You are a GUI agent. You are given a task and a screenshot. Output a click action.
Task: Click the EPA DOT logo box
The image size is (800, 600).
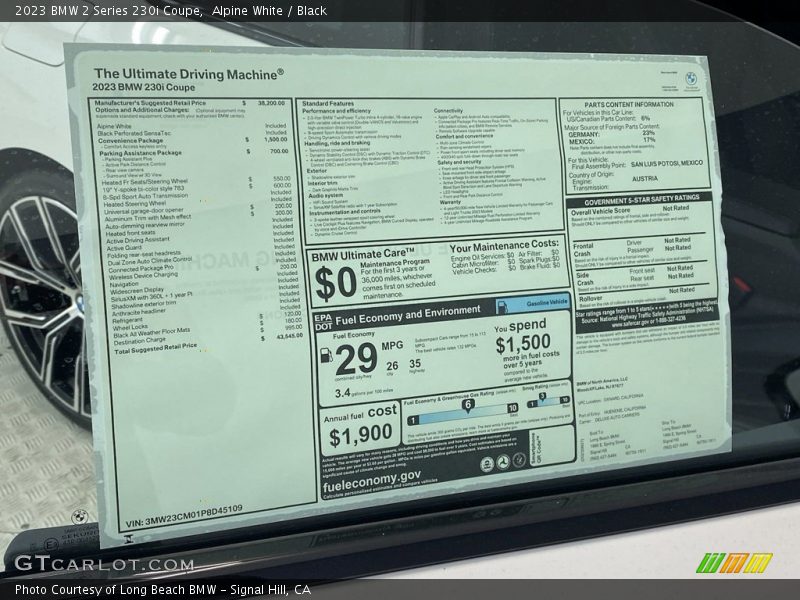pyautogui.click(x=323, y=322)
